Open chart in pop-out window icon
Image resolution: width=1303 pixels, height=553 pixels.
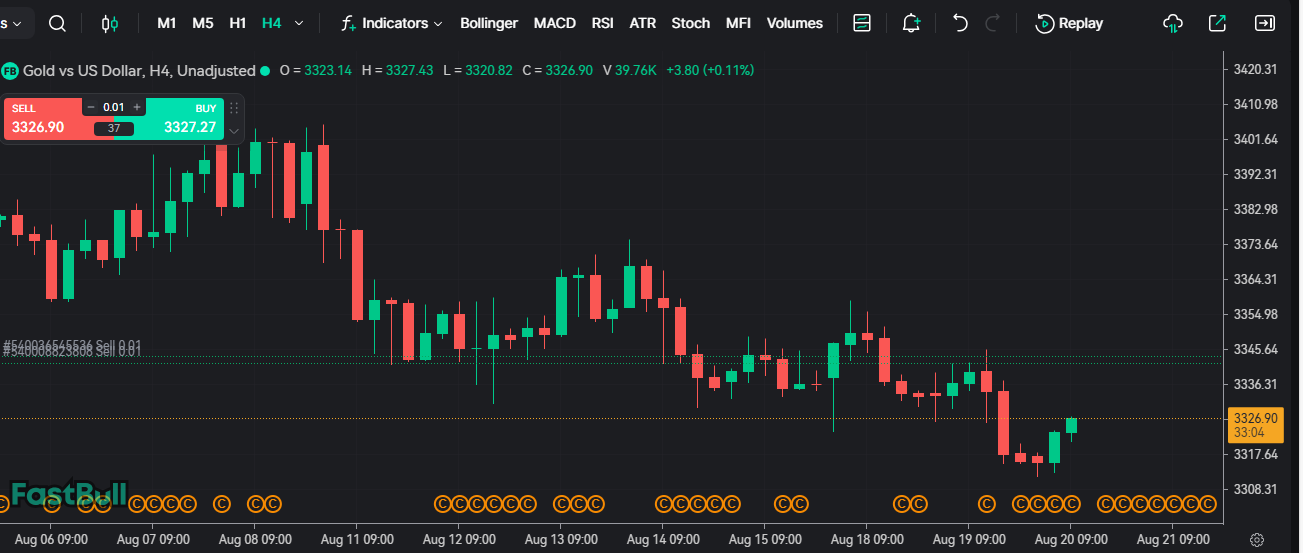click(1218, 23)
